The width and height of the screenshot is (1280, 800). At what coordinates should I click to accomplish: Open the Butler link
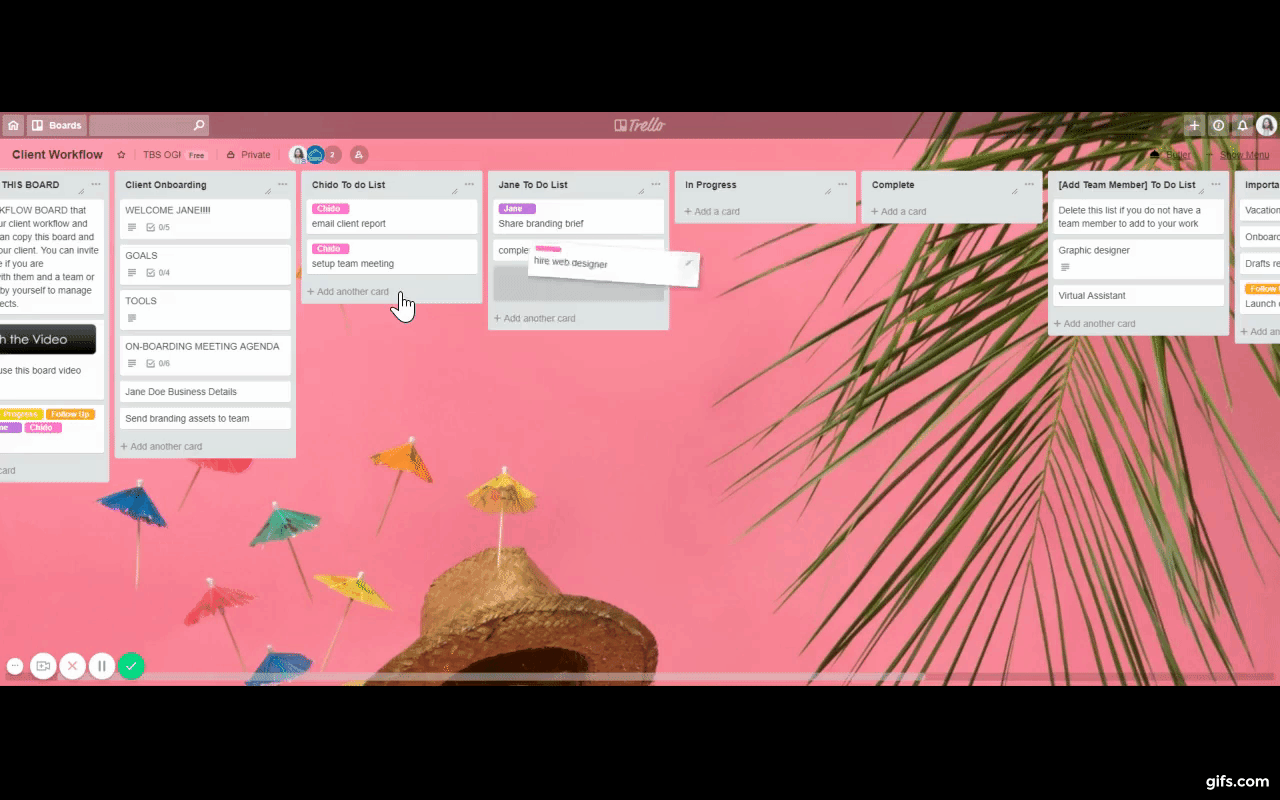pyautogui.click(x=1171, y=155)
